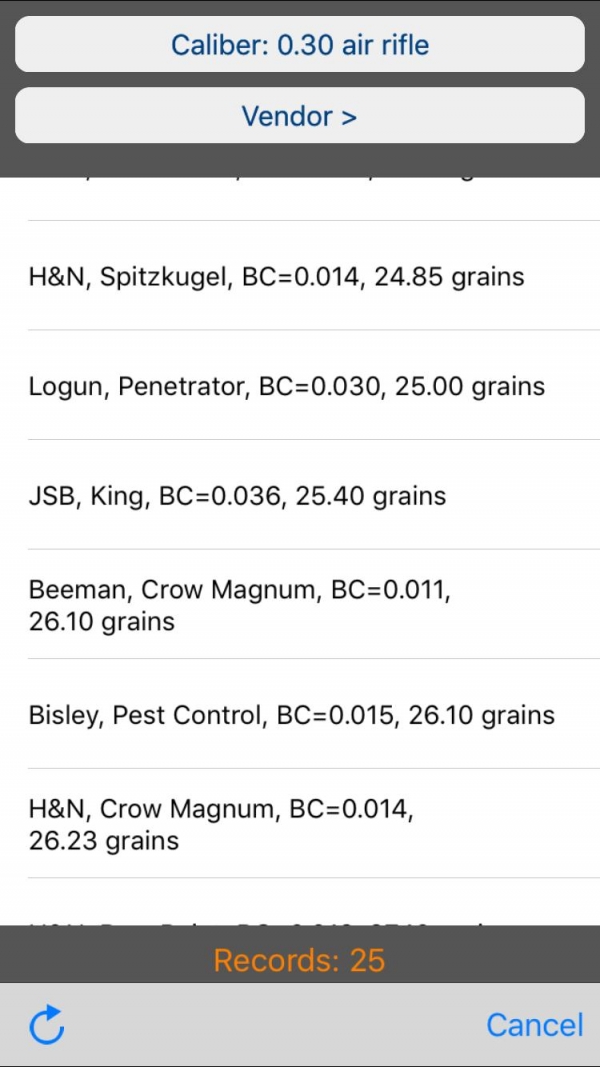Screen dimensions: 600x1067
Task: Pick the JSB King 25.40 grains pellet
Action: click(x=300, y=495)
